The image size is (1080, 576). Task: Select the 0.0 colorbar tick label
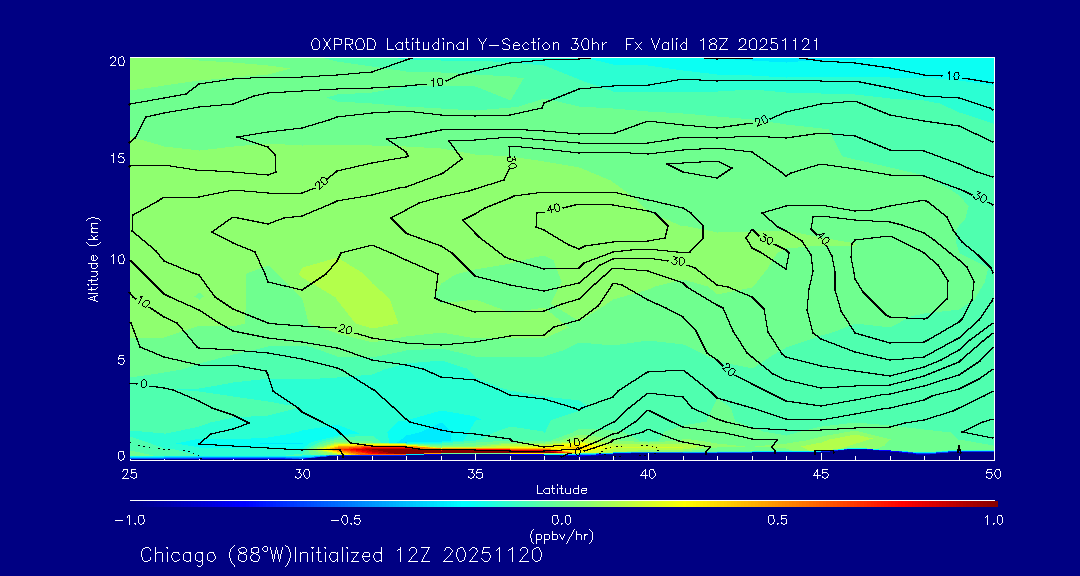coord(561,520)
